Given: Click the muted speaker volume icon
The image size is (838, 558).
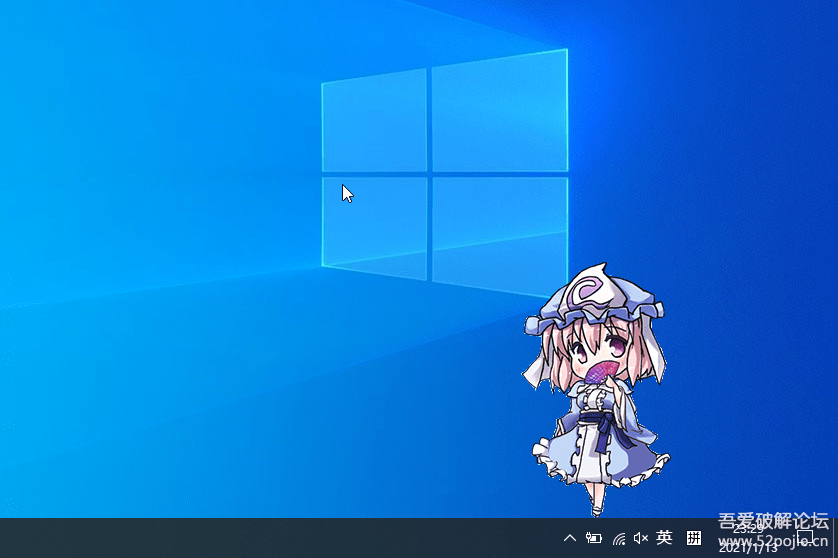Looking at the screenshot, I should tap(641, 538).
